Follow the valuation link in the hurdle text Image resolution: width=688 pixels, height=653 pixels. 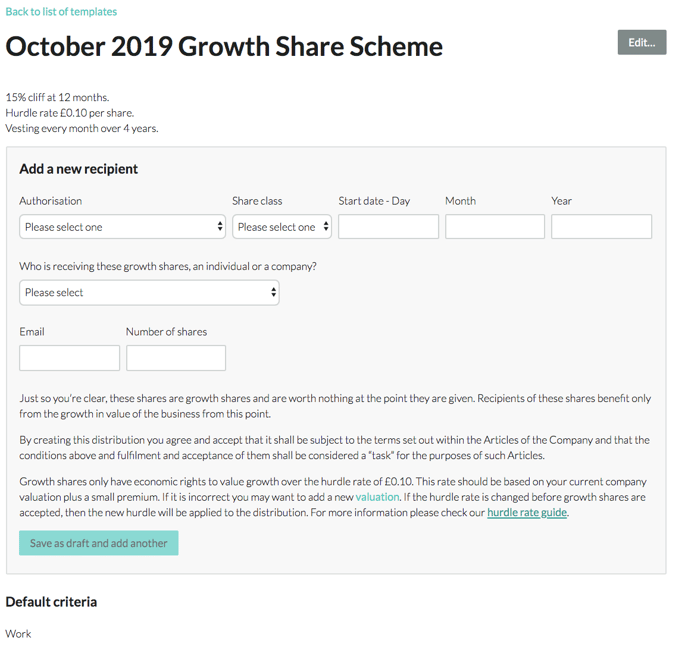[377, 497]
